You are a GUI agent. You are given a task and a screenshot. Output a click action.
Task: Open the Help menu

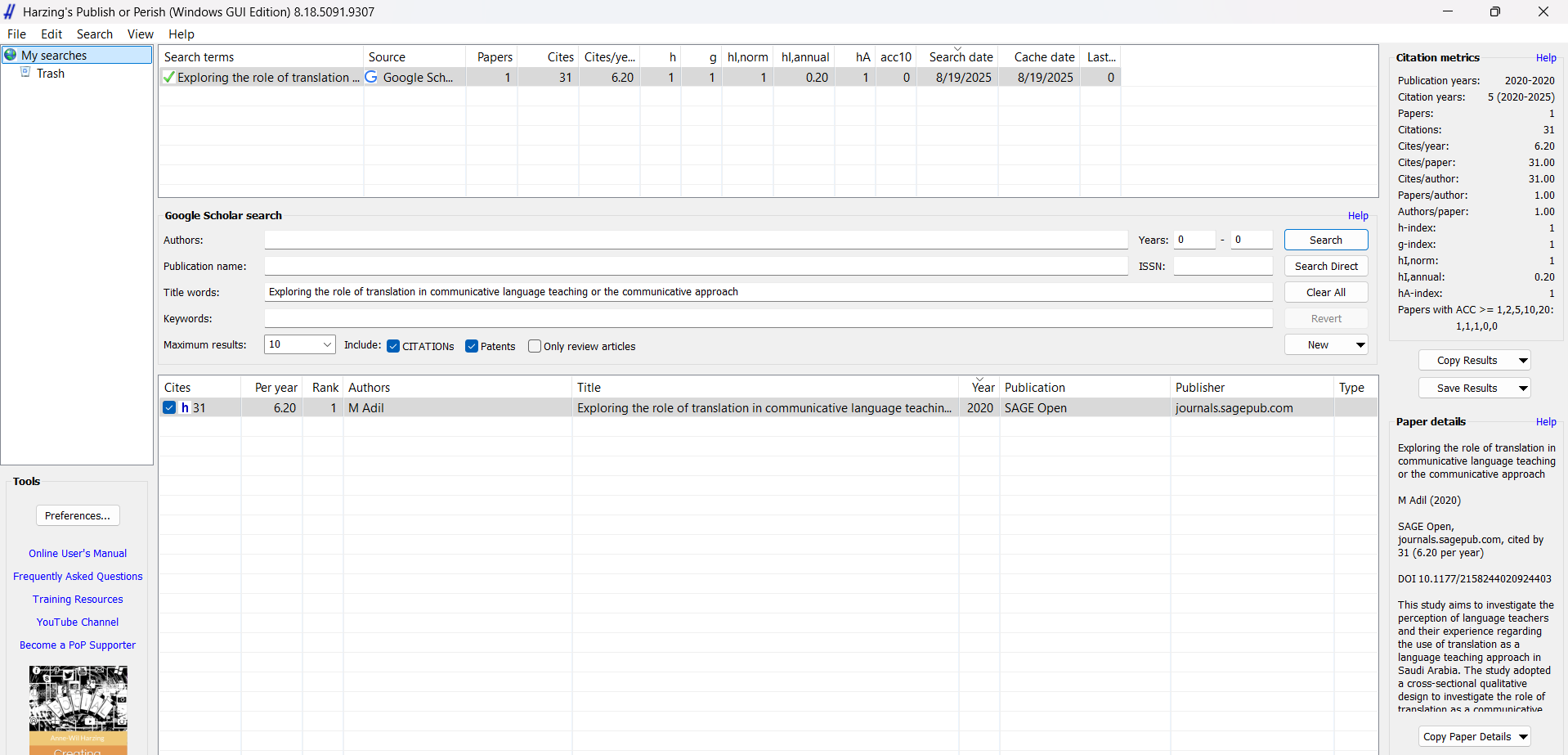click(181, 34)
